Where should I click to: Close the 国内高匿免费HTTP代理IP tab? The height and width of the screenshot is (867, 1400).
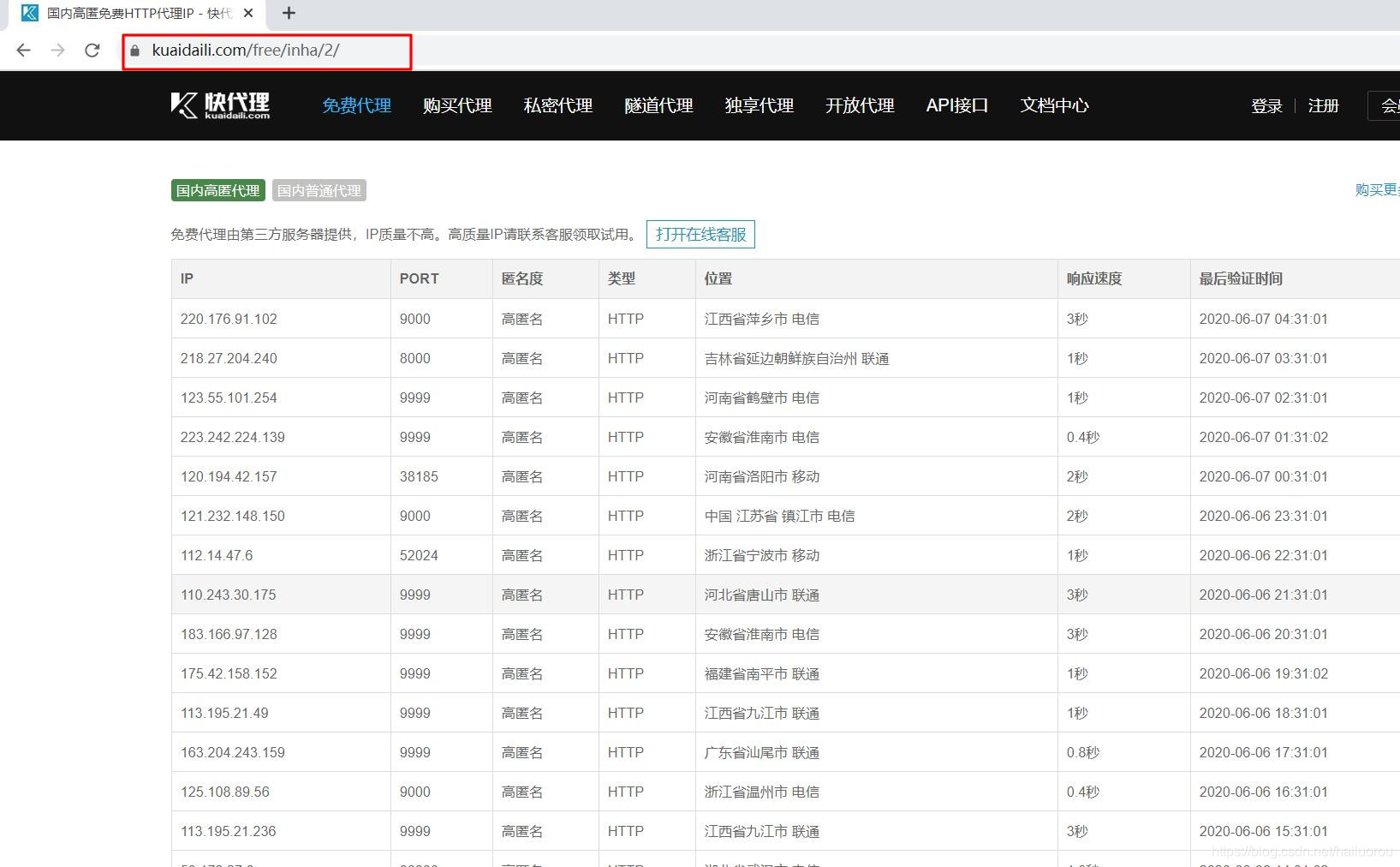248,13
